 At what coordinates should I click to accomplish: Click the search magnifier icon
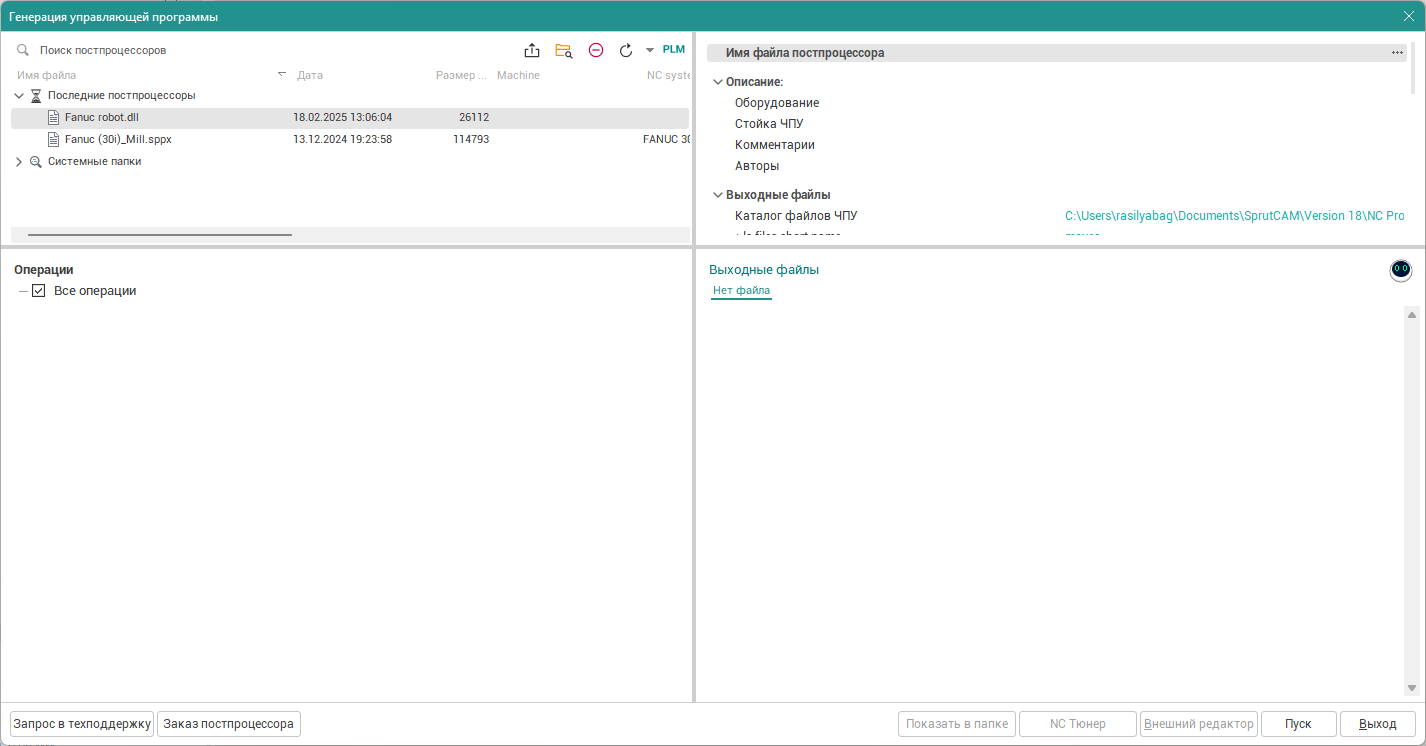pyautogui.click(x=23, y=50)
